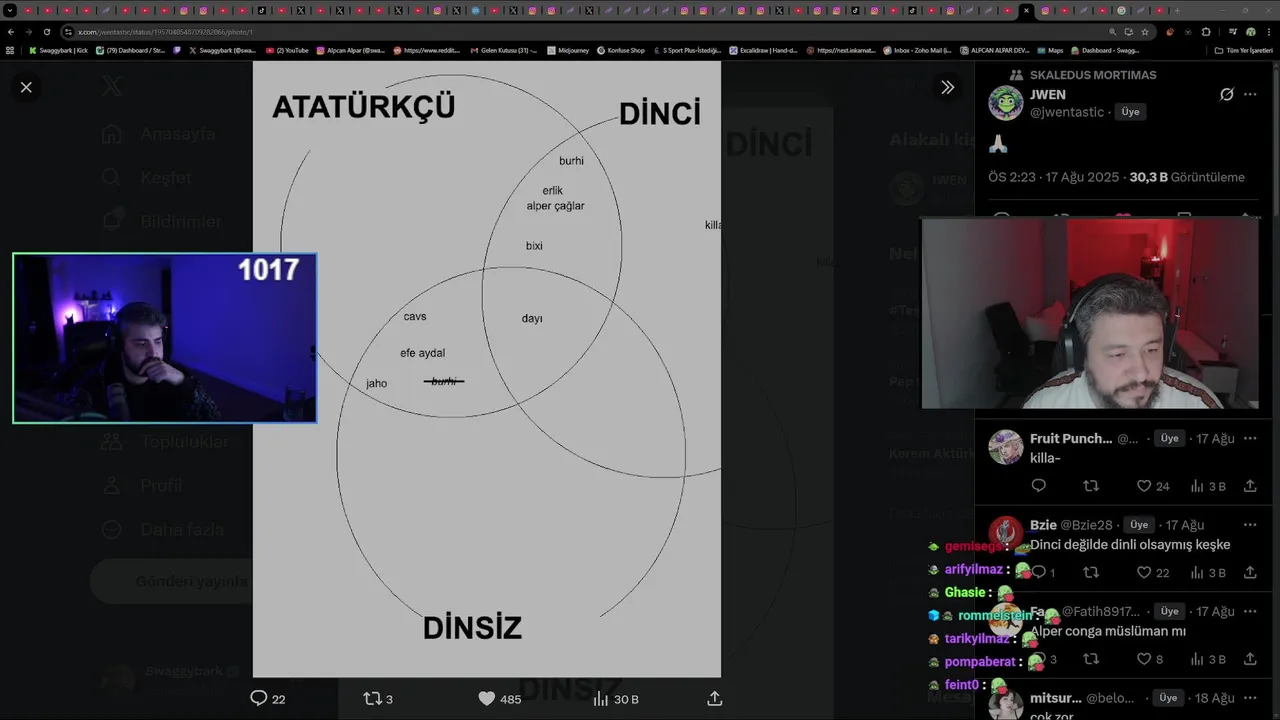Repost the photo tweet (3 reposts)
The height and width of the screenshot is (720, 1280).
377,698
